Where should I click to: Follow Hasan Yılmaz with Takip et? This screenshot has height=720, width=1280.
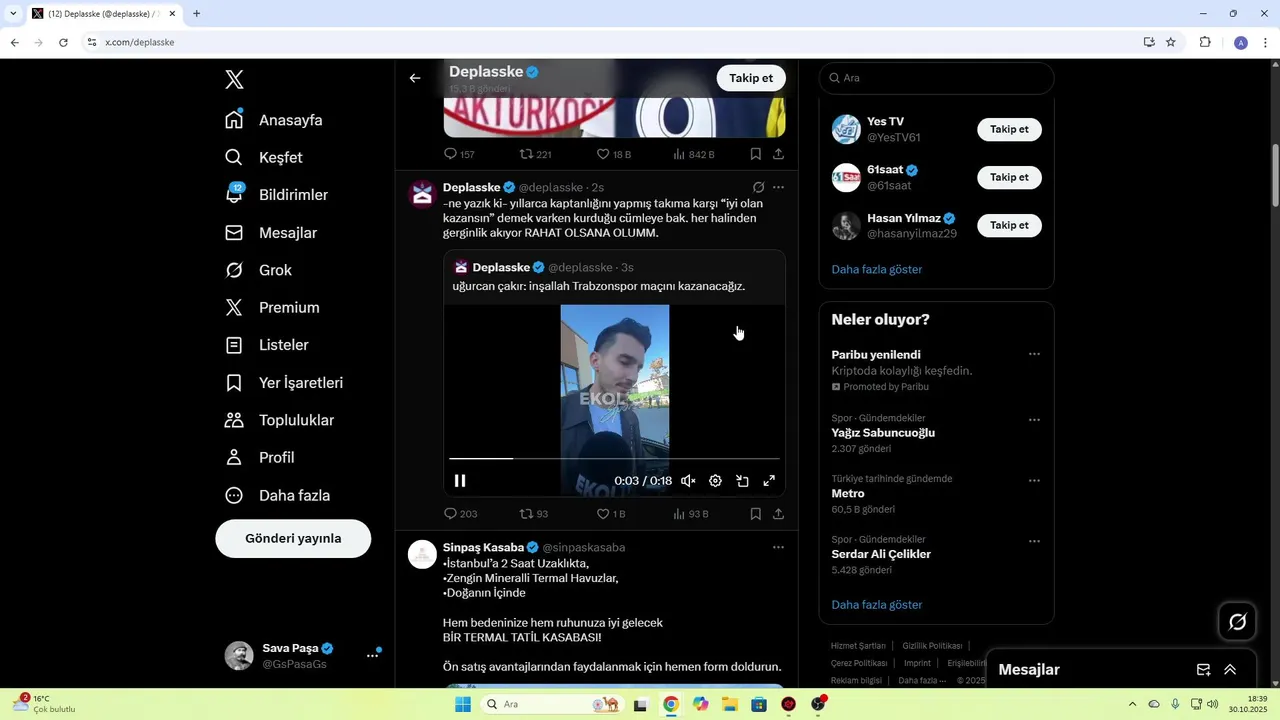click(x=1009, y=225)
